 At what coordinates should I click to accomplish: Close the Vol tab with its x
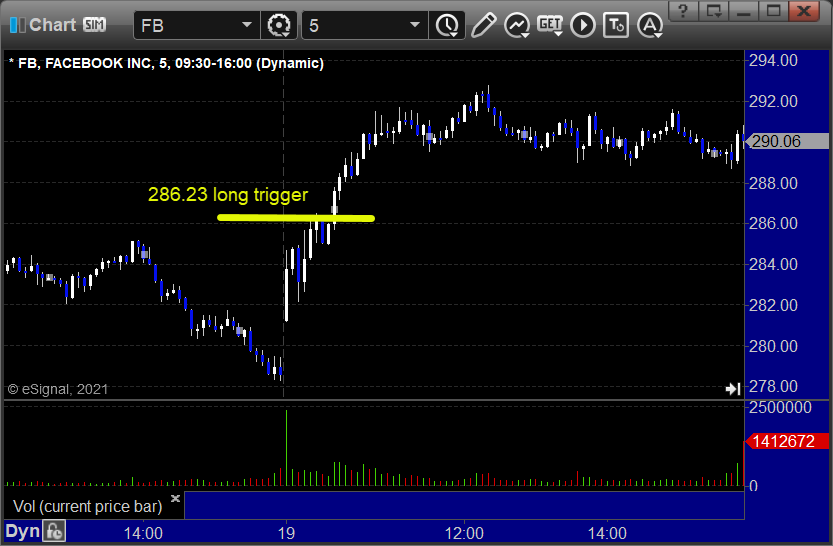[175, 498]
